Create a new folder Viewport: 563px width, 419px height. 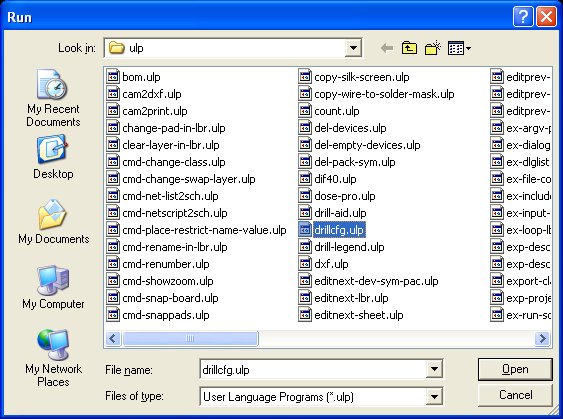[x=433, y=48]
